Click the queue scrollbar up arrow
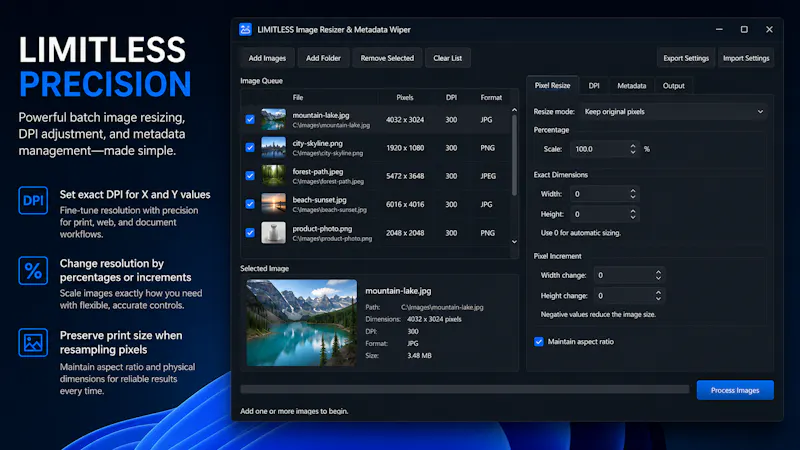 click(x=514, y=110)
